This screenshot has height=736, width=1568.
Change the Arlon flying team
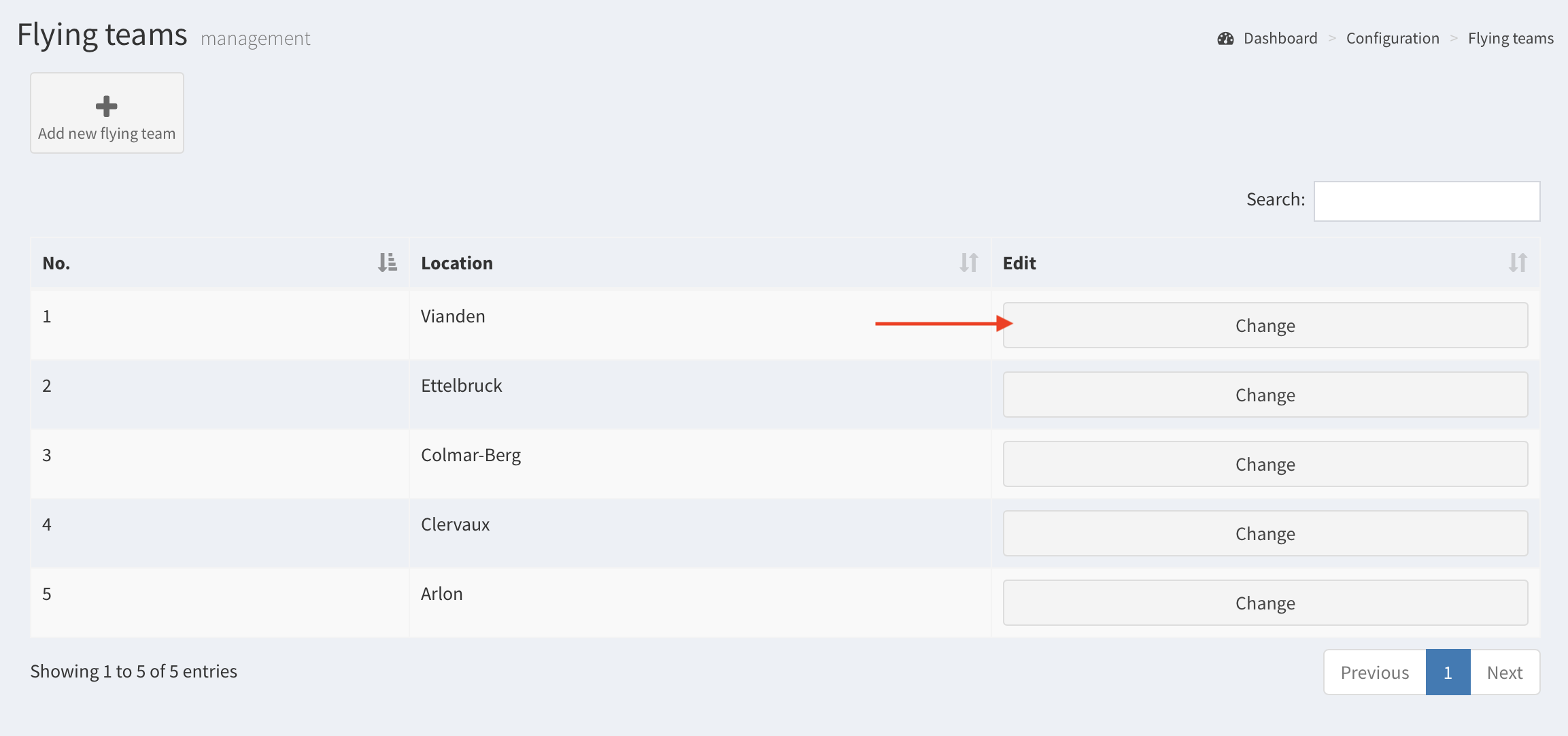(x=1265, y=603)
